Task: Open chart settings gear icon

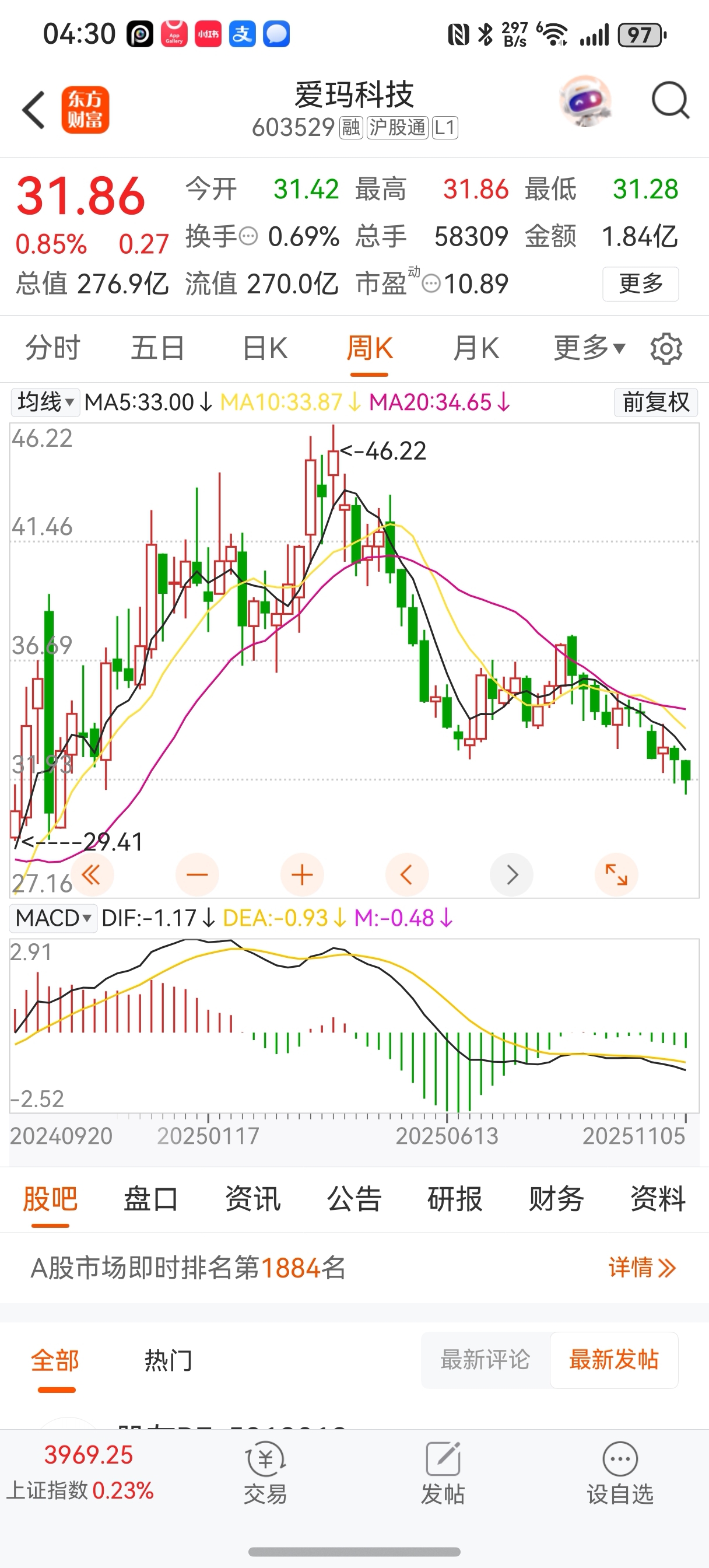Action: (666, 349)
